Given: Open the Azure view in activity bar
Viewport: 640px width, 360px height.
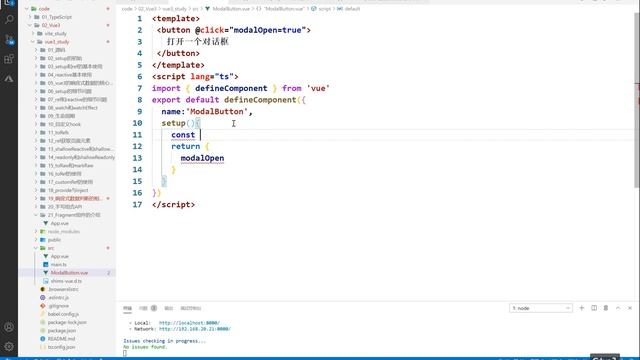Looking at the screenshot, I should (9, 78).
